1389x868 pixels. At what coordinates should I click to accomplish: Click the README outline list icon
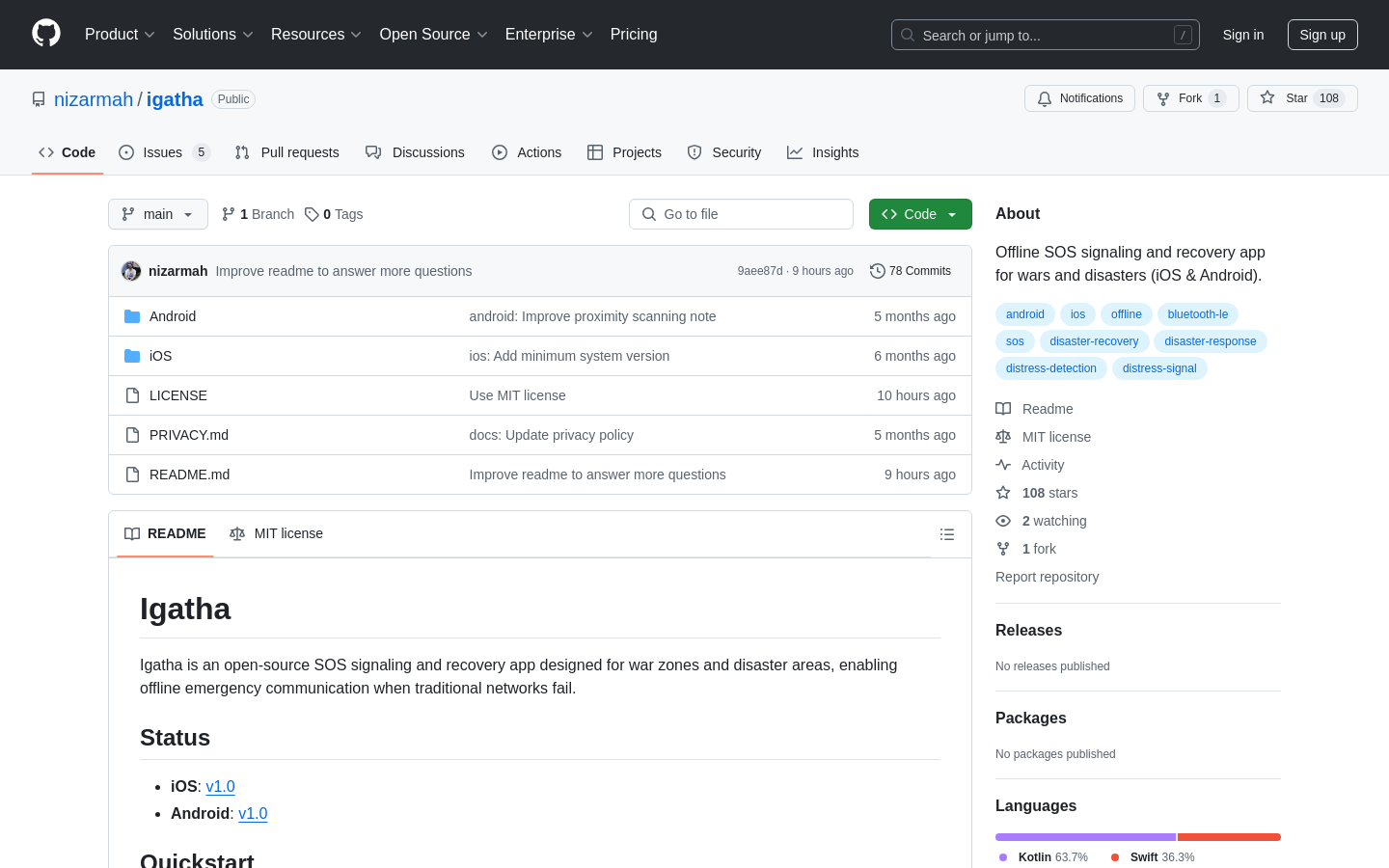tap(947, 534)
